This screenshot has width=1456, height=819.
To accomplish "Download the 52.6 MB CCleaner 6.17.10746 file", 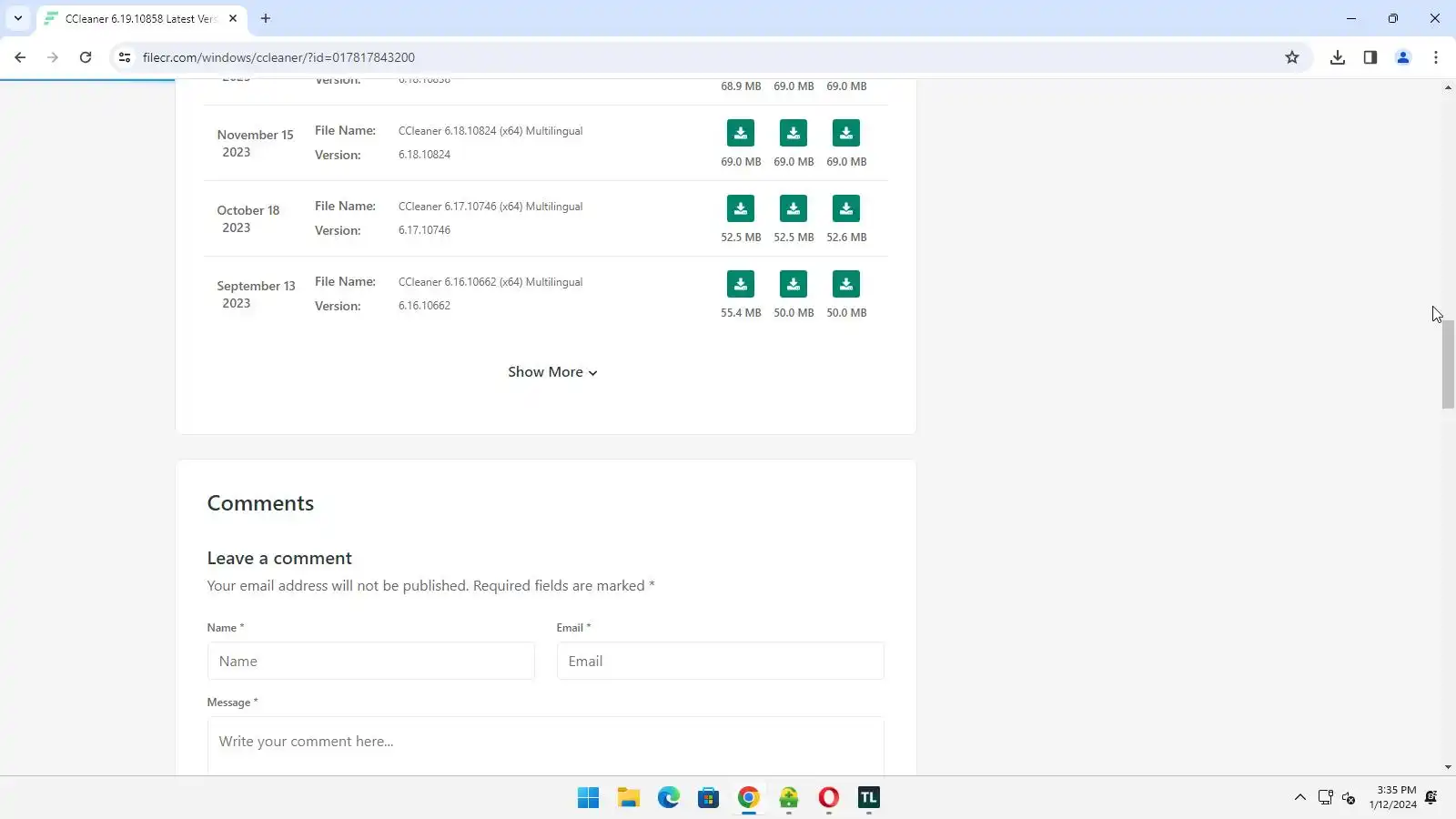I will [846, 208].
